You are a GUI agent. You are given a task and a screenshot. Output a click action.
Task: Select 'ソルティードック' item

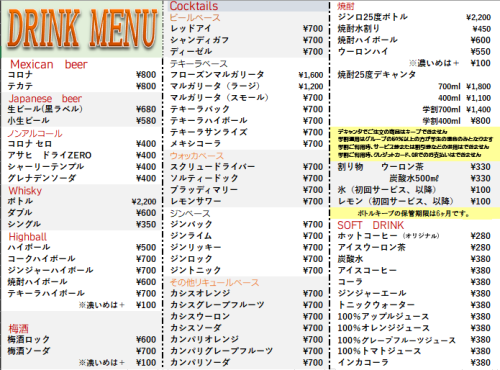(204, 178)
